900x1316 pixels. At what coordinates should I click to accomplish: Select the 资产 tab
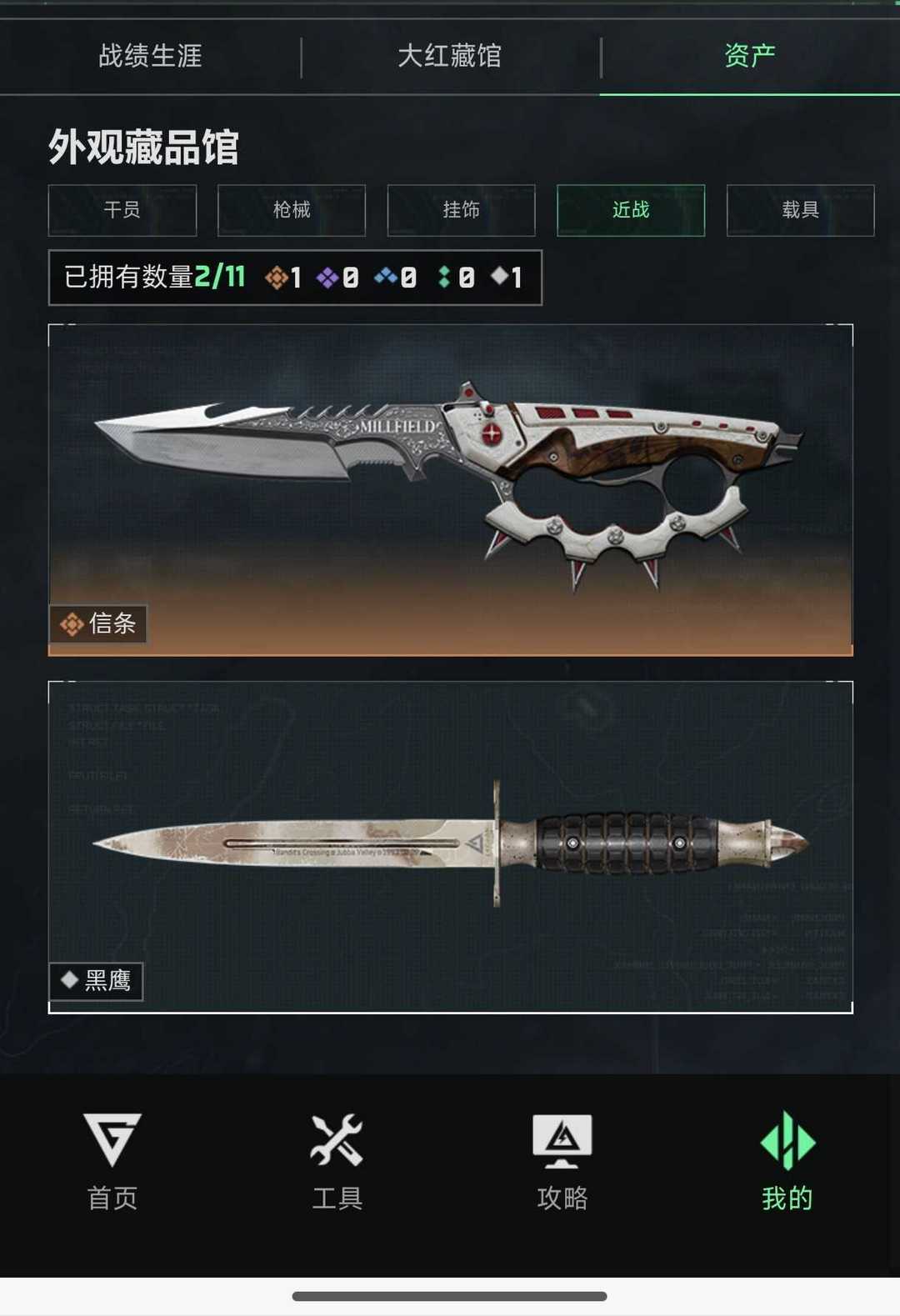[750, 56]
